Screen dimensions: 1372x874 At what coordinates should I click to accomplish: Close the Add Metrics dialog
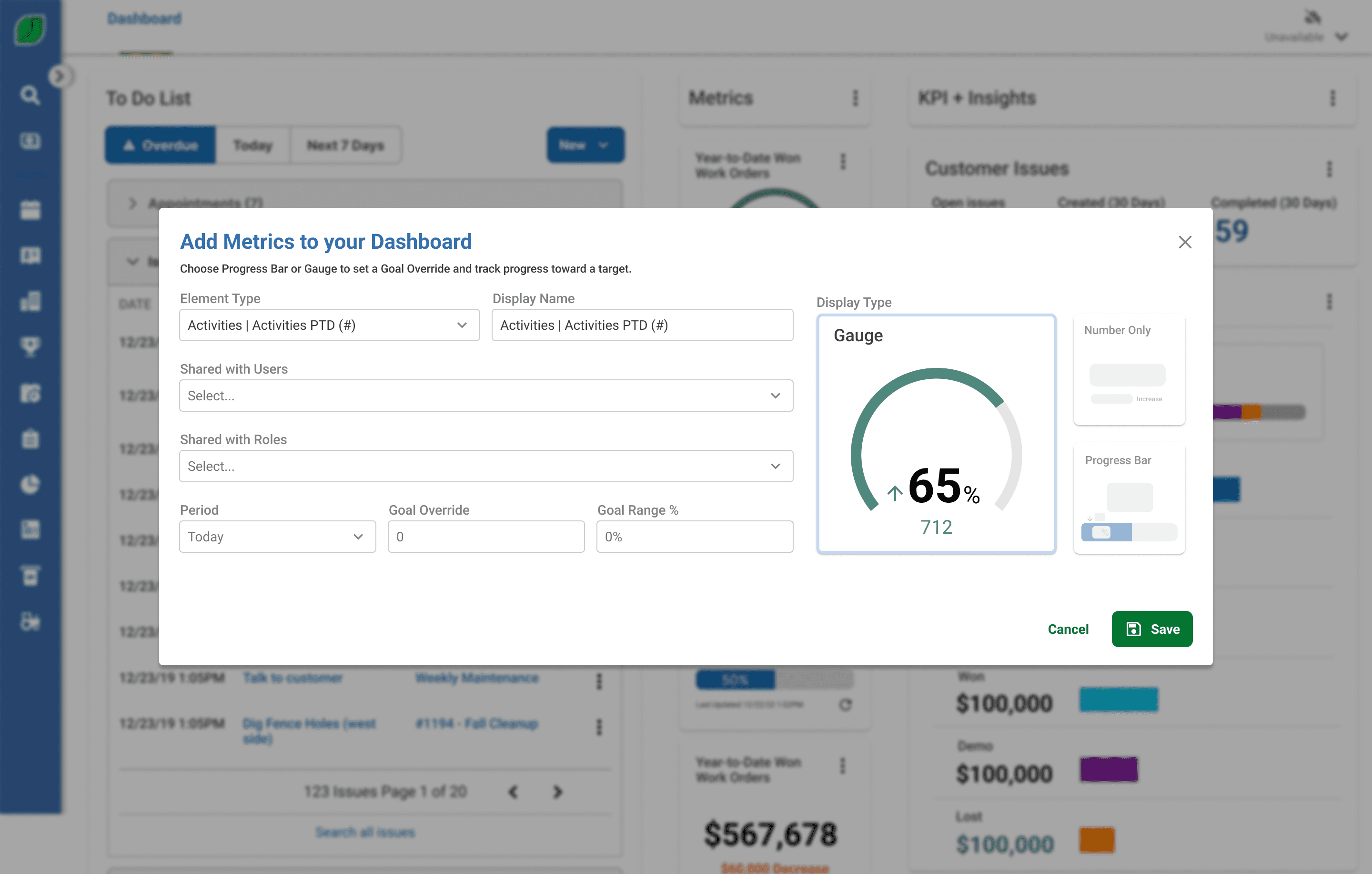tap(1185, 242)
